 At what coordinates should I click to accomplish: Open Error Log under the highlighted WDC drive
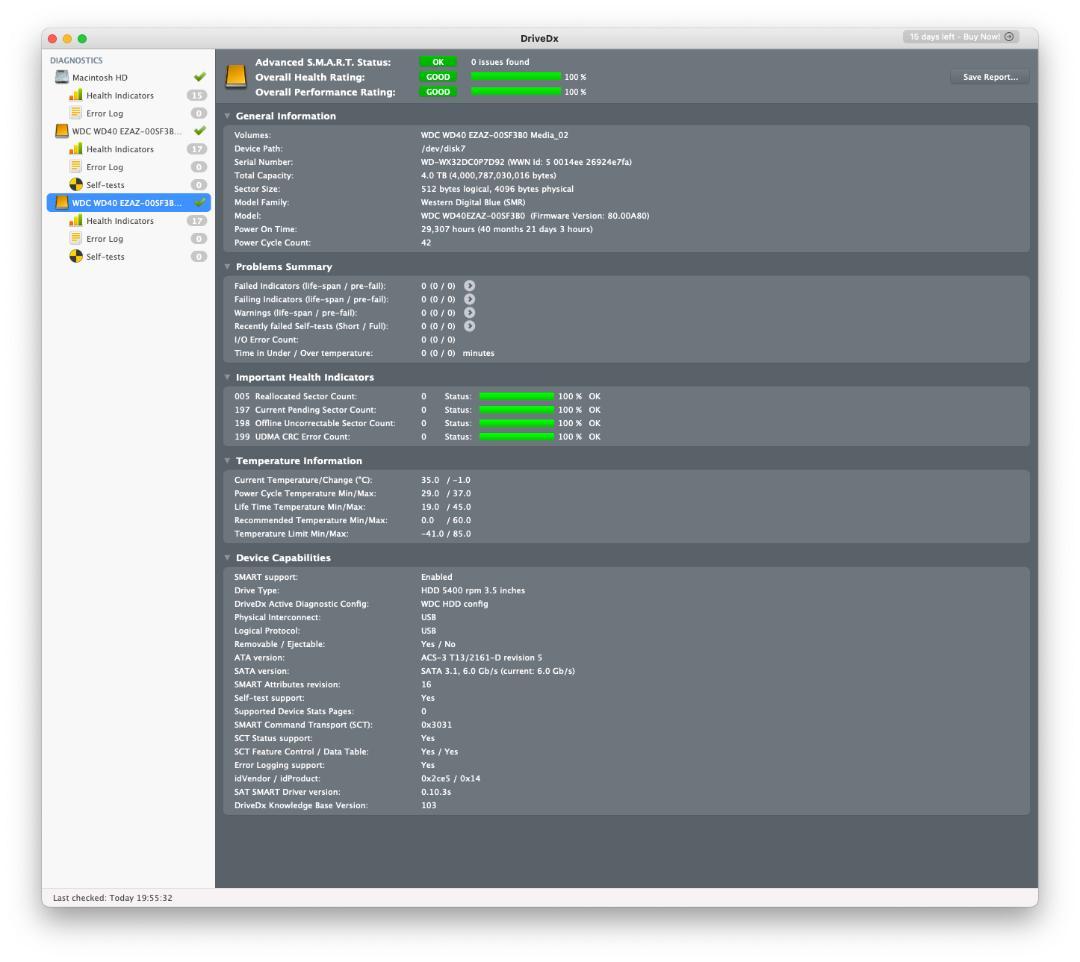104,239
